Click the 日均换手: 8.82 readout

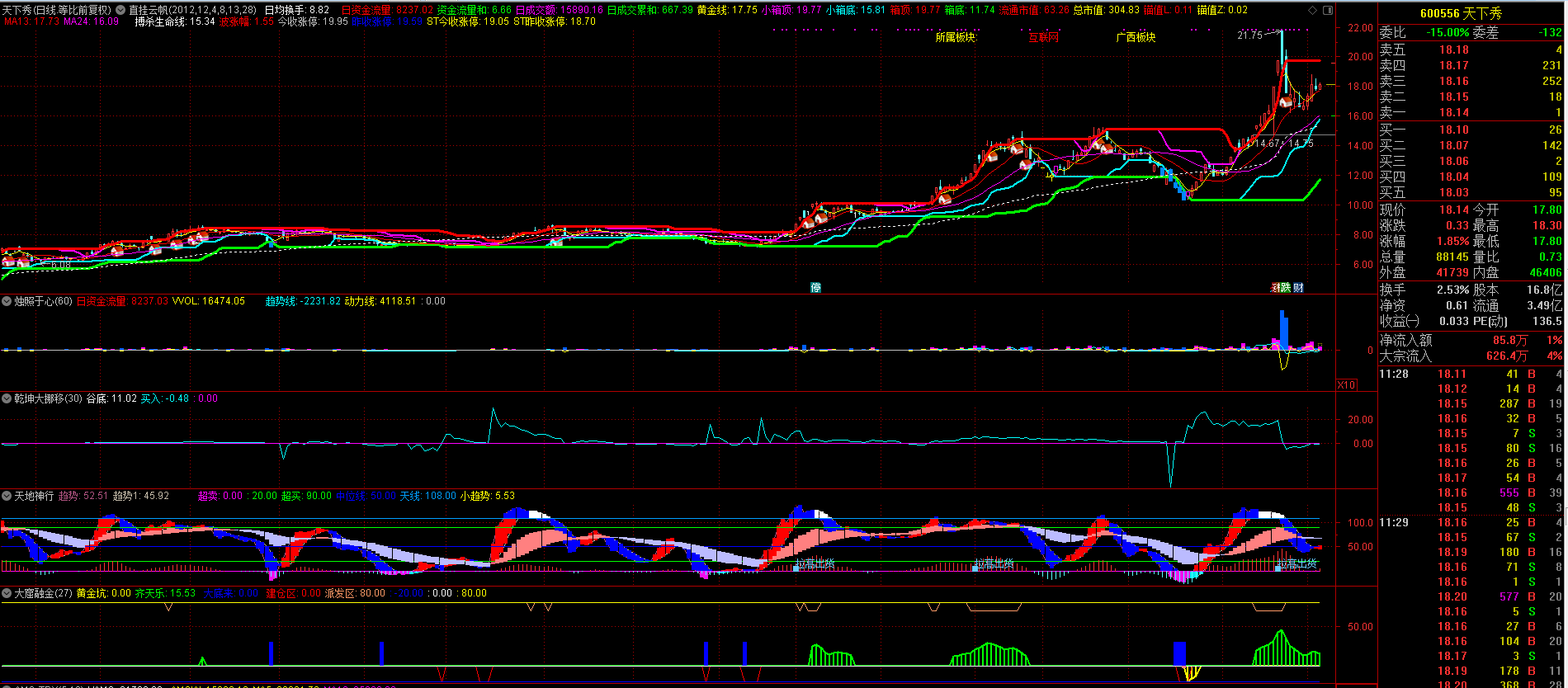tap(297, 10)
